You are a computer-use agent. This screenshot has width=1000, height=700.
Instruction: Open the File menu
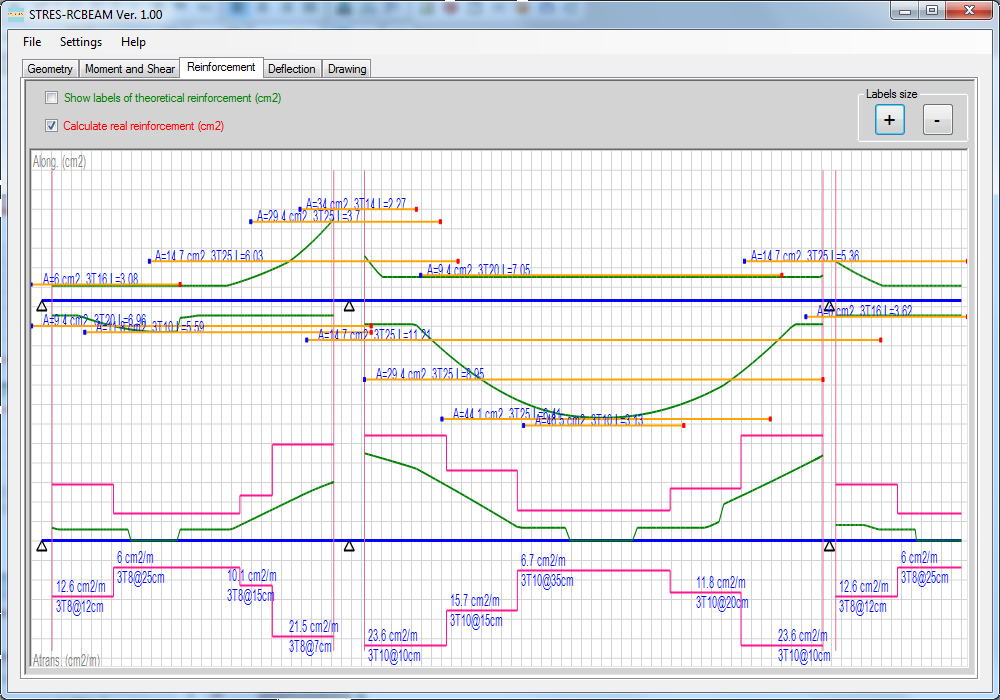pyautogui.click(x=32, y=42)
